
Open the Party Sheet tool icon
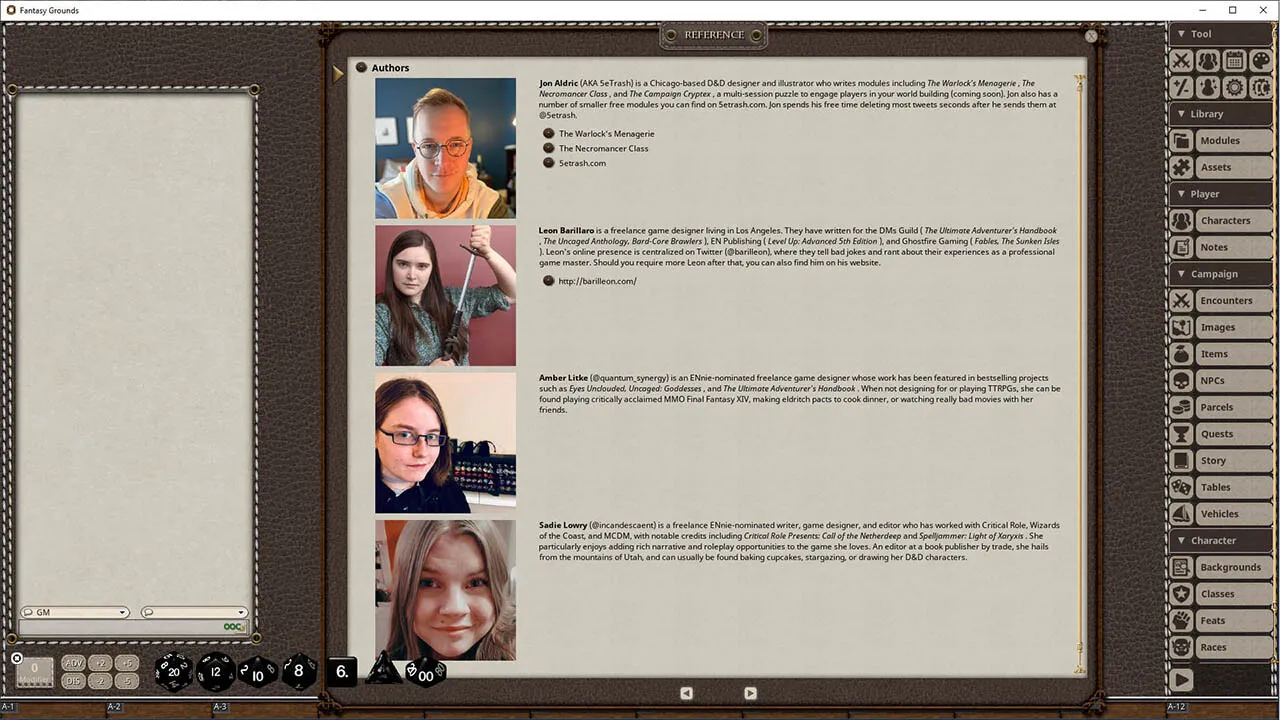point(1208,61)
